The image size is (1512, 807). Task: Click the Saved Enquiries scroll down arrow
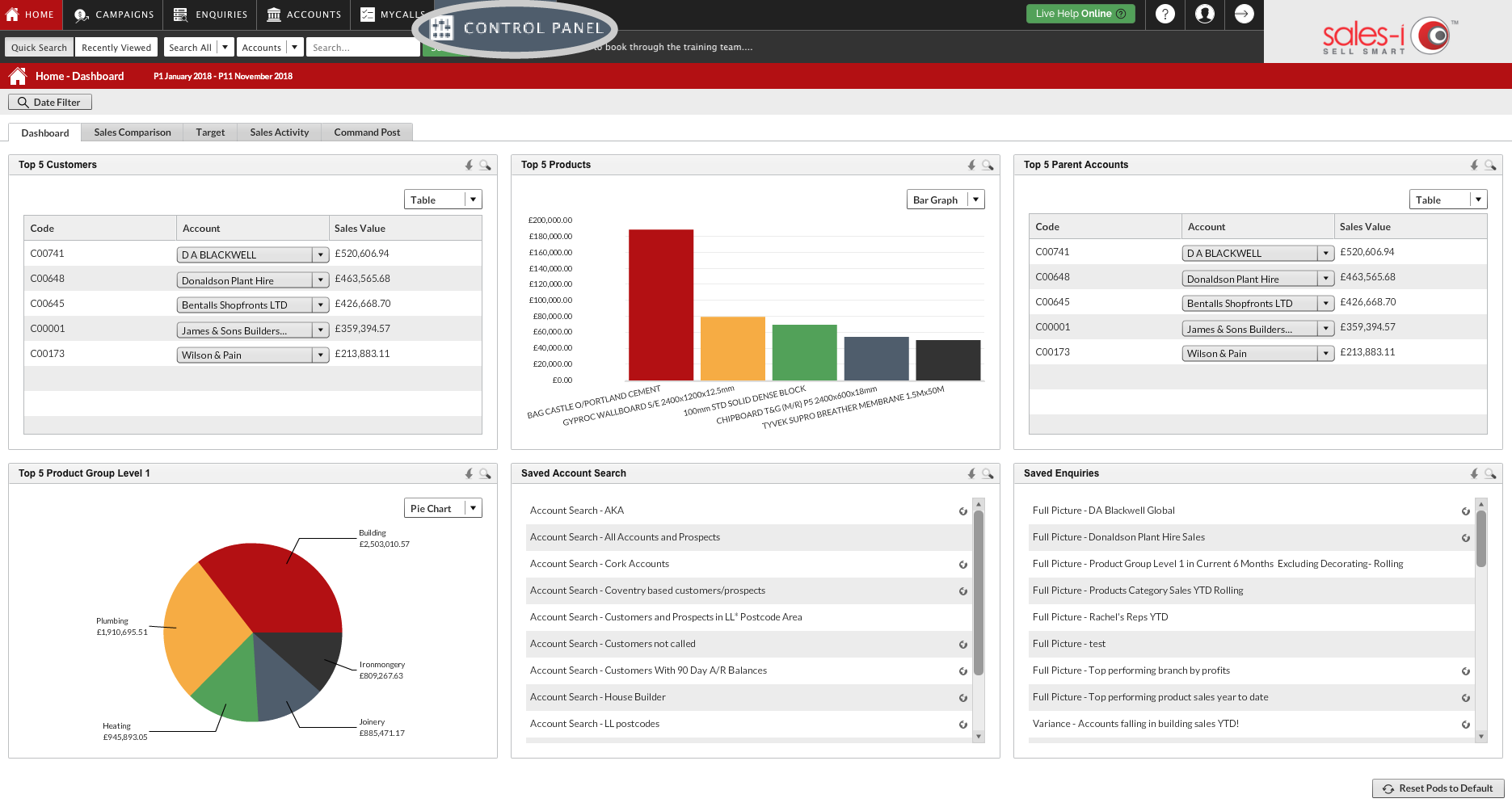pyautogui.click(x=1481, y=736)
